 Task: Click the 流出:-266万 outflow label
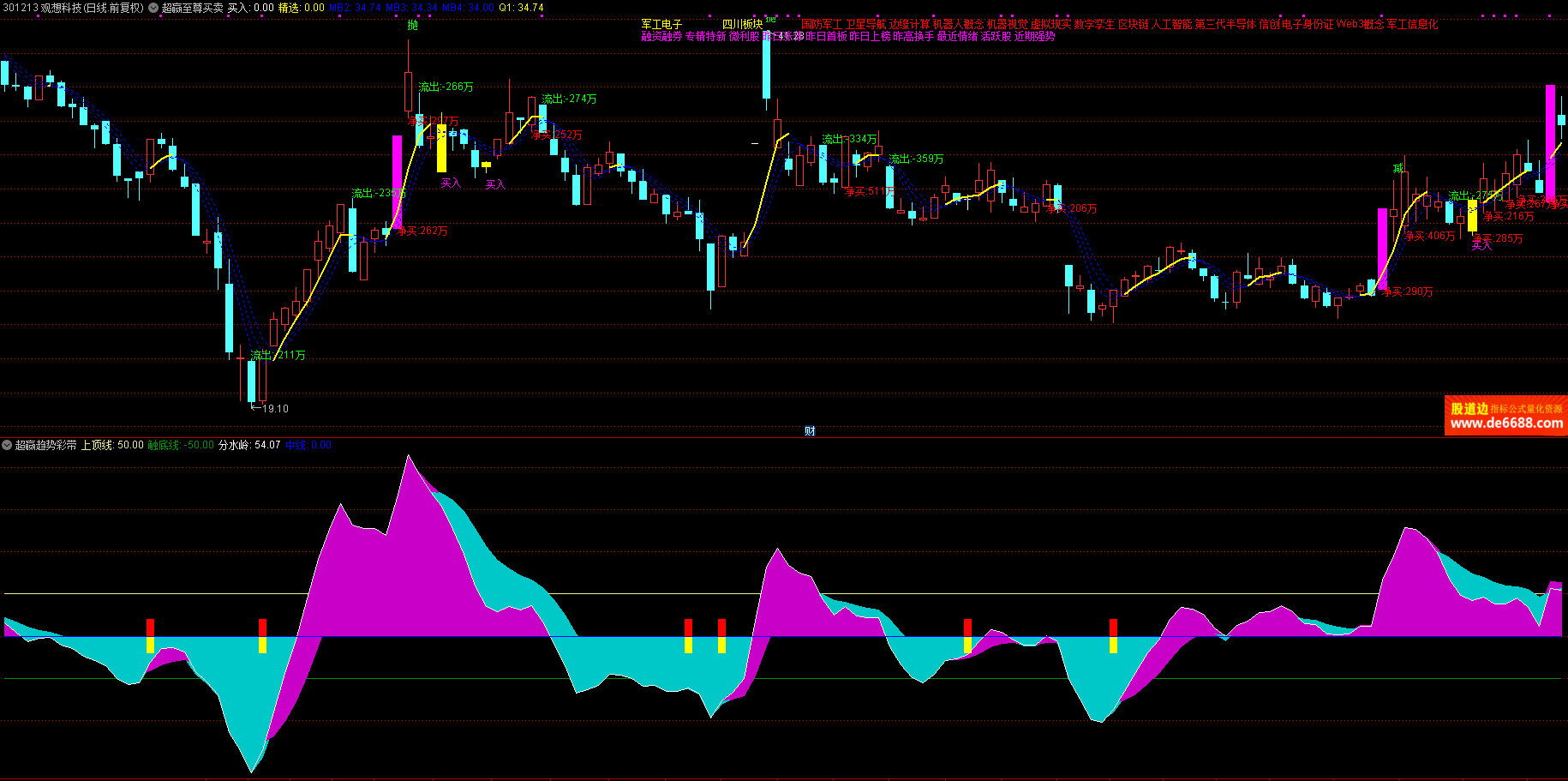[446, 87]
